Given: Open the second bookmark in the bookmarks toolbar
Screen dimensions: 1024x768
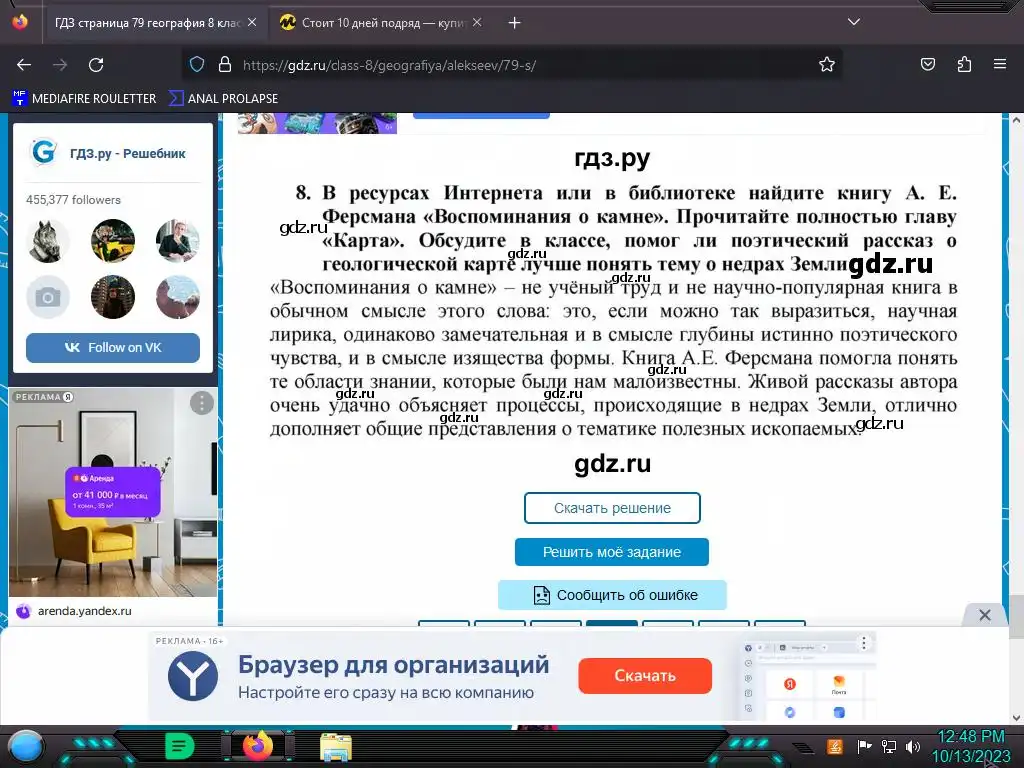Looking at the screenshot, I should pos(223,99).
